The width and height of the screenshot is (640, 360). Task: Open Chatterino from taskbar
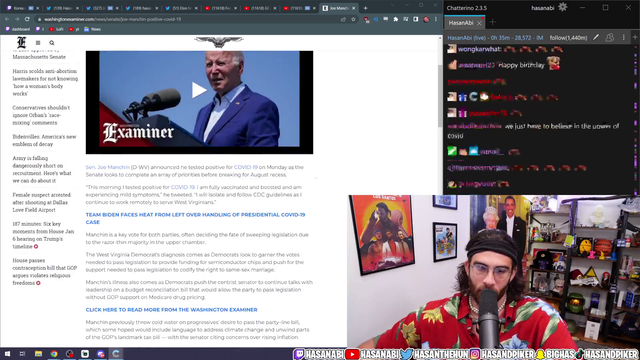(x=116, y=354)
